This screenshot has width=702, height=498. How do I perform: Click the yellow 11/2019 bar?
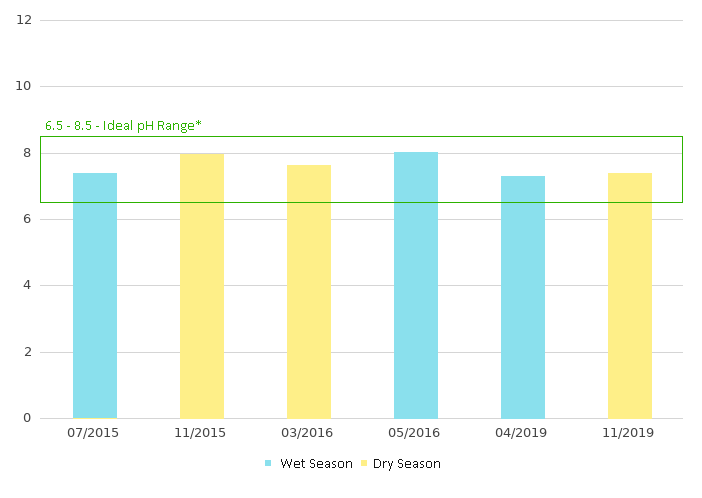pos(630,295)
